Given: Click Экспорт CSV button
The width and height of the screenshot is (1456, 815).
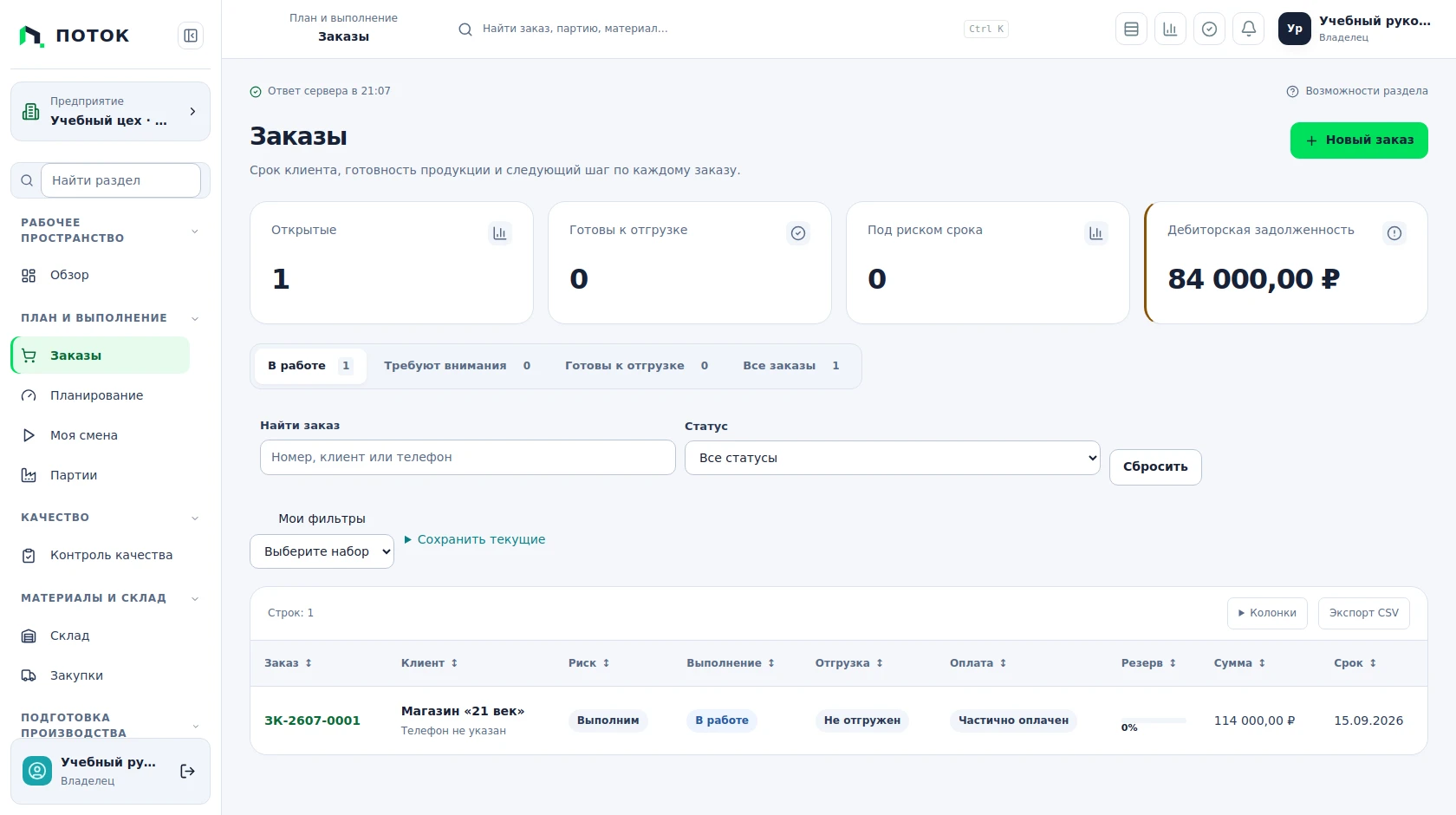Looking at the screenshot, I should click(x=1364, y=613).
